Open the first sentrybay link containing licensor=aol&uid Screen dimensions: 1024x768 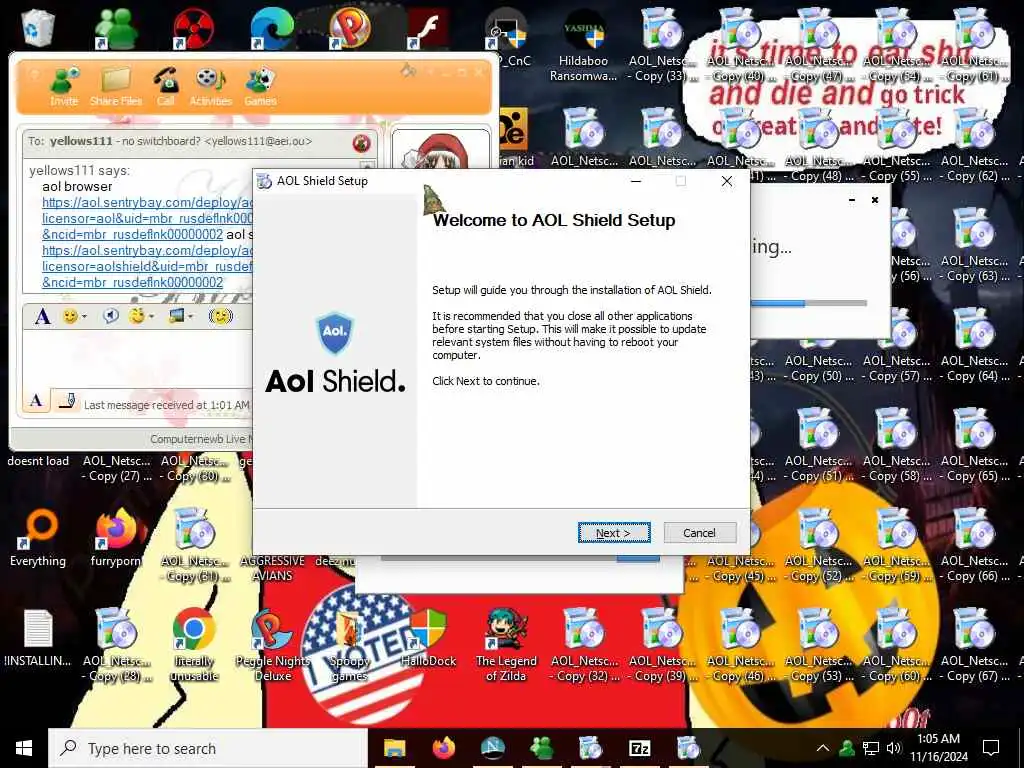148,218
